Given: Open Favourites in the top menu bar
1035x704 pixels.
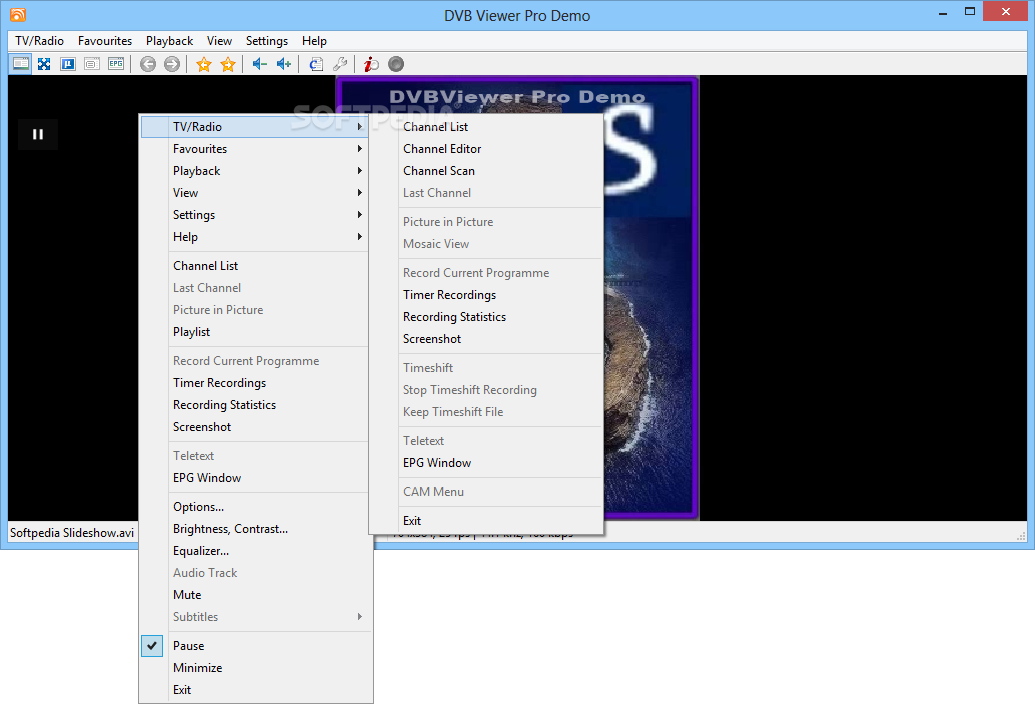Looking at the screenshot, I should point(105,41).
